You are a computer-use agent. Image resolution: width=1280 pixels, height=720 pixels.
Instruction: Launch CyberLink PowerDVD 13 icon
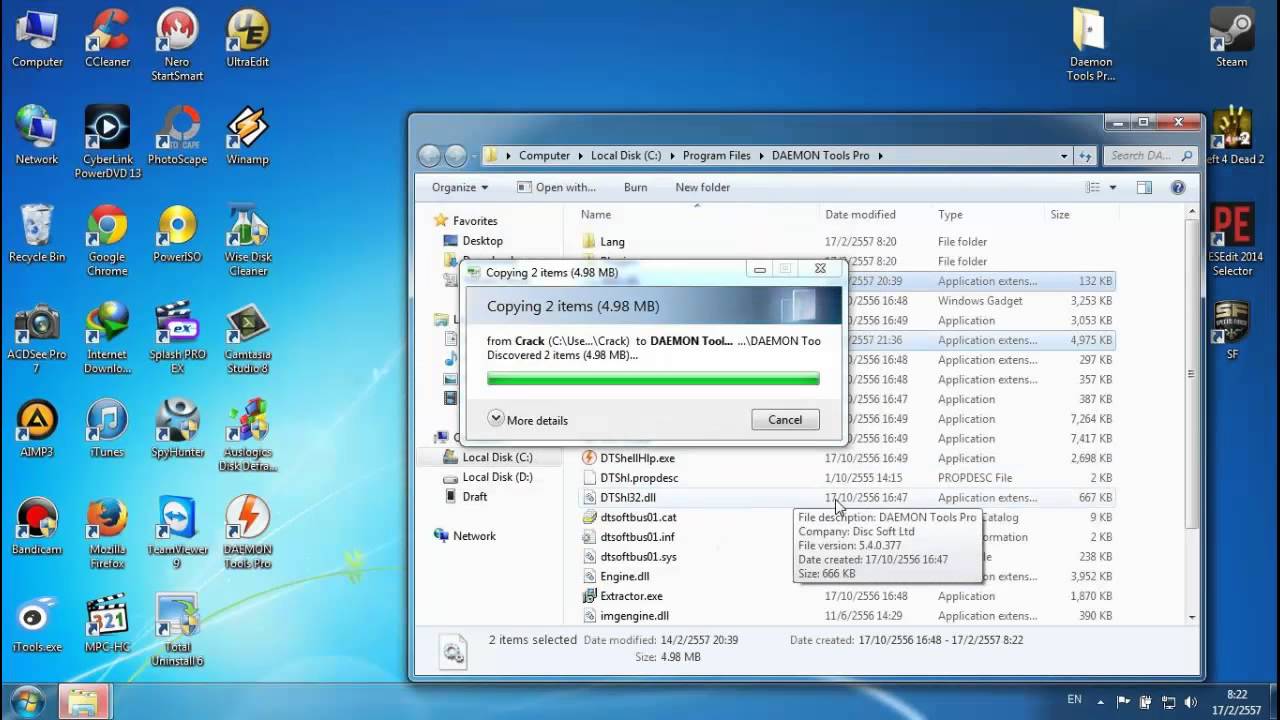[107, 142]
